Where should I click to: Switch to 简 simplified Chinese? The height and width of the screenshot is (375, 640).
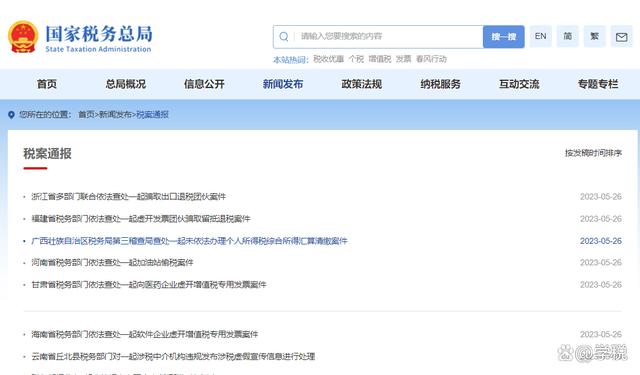(x=567, y=36)
